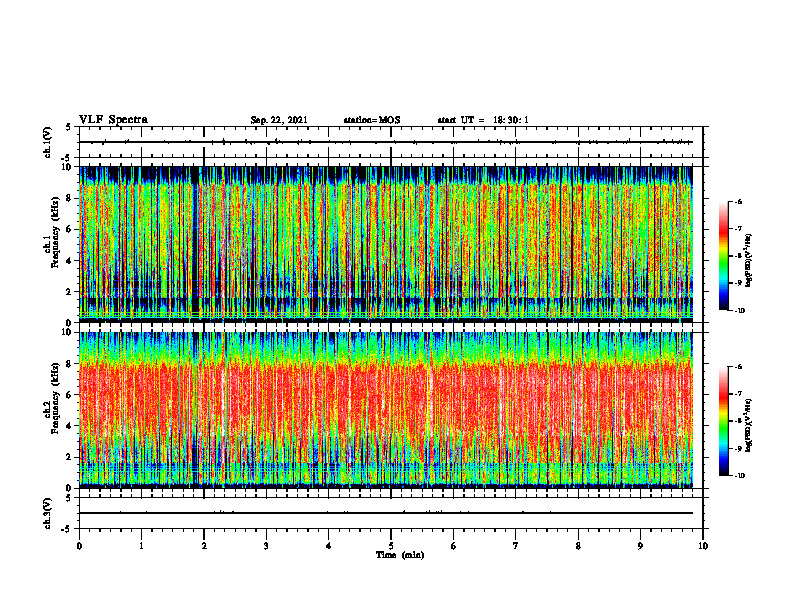The height and width of the screenshot is (612, 792).
Task: Click the "5" tick on ch.1(V) axis
Action: 69,127
